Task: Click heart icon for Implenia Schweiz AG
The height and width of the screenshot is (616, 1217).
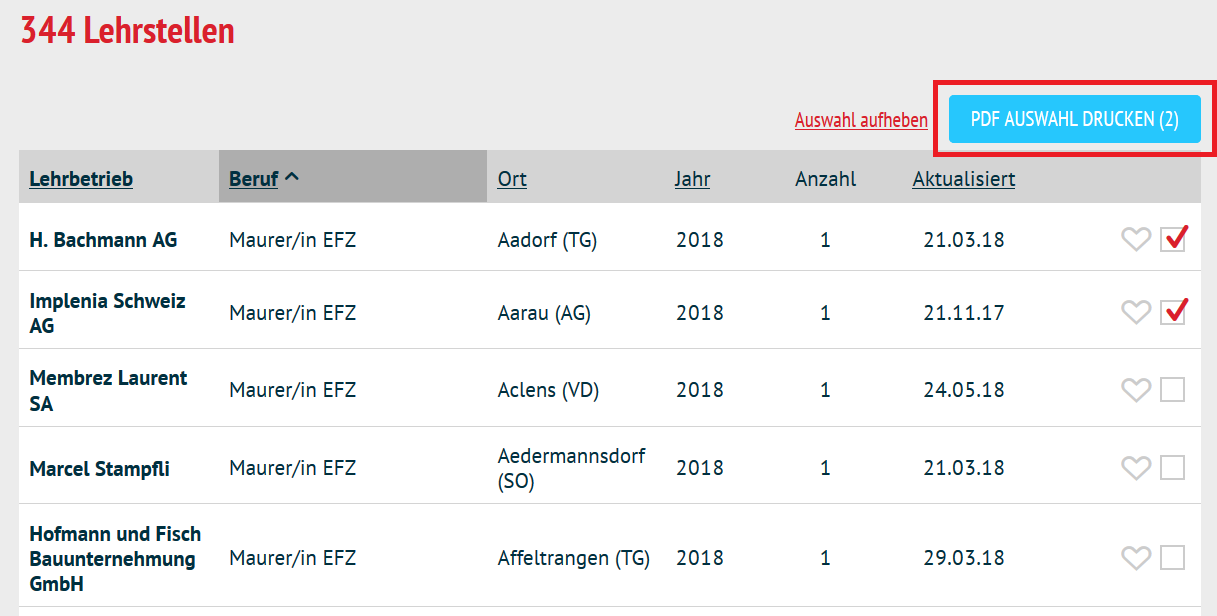Action: 1135,313
